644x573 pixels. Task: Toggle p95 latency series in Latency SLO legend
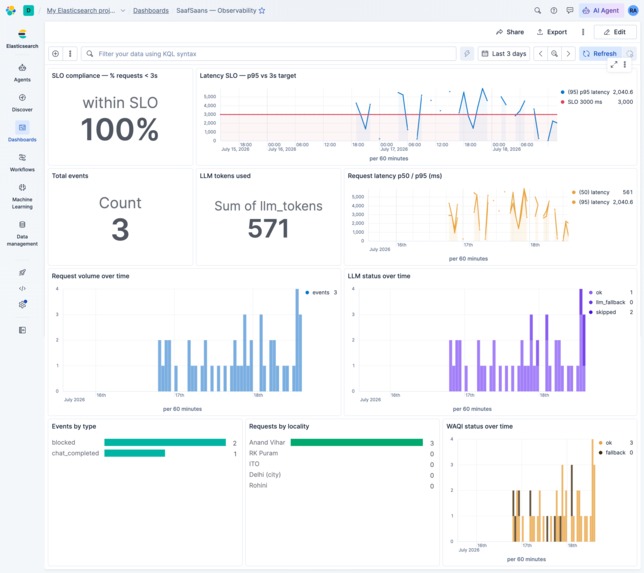pyautogui.click(x=588, y=92)
